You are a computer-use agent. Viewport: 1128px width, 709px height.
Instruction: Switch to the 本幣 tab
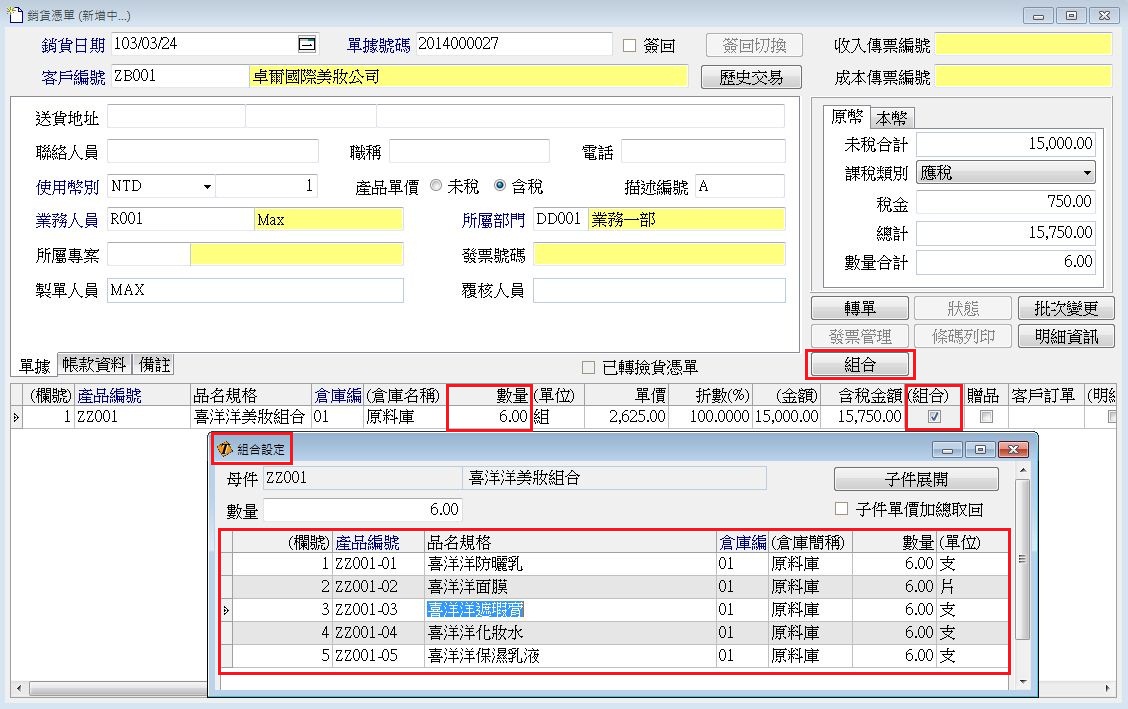(892, 117)
